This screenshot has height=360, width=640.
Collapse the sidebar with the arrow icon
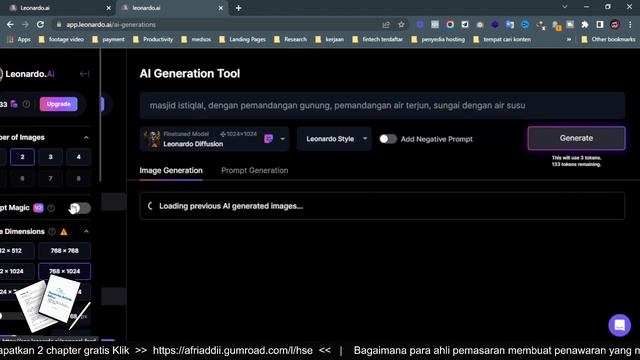tap(84, 74)
